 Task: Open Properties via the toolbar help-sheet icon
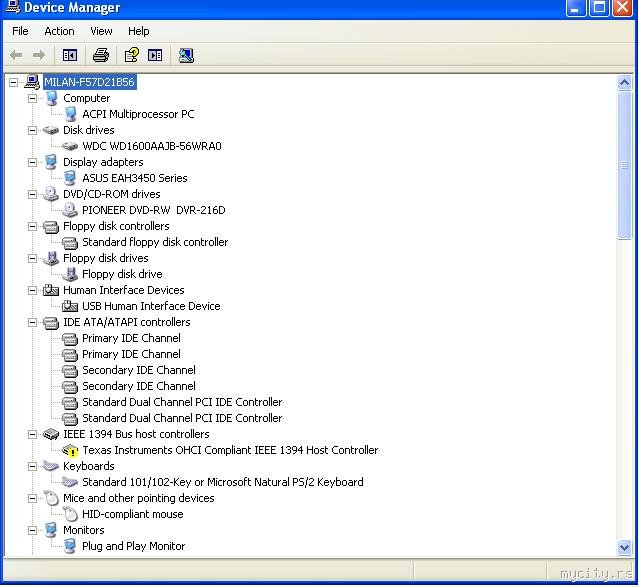coord(132,55)
